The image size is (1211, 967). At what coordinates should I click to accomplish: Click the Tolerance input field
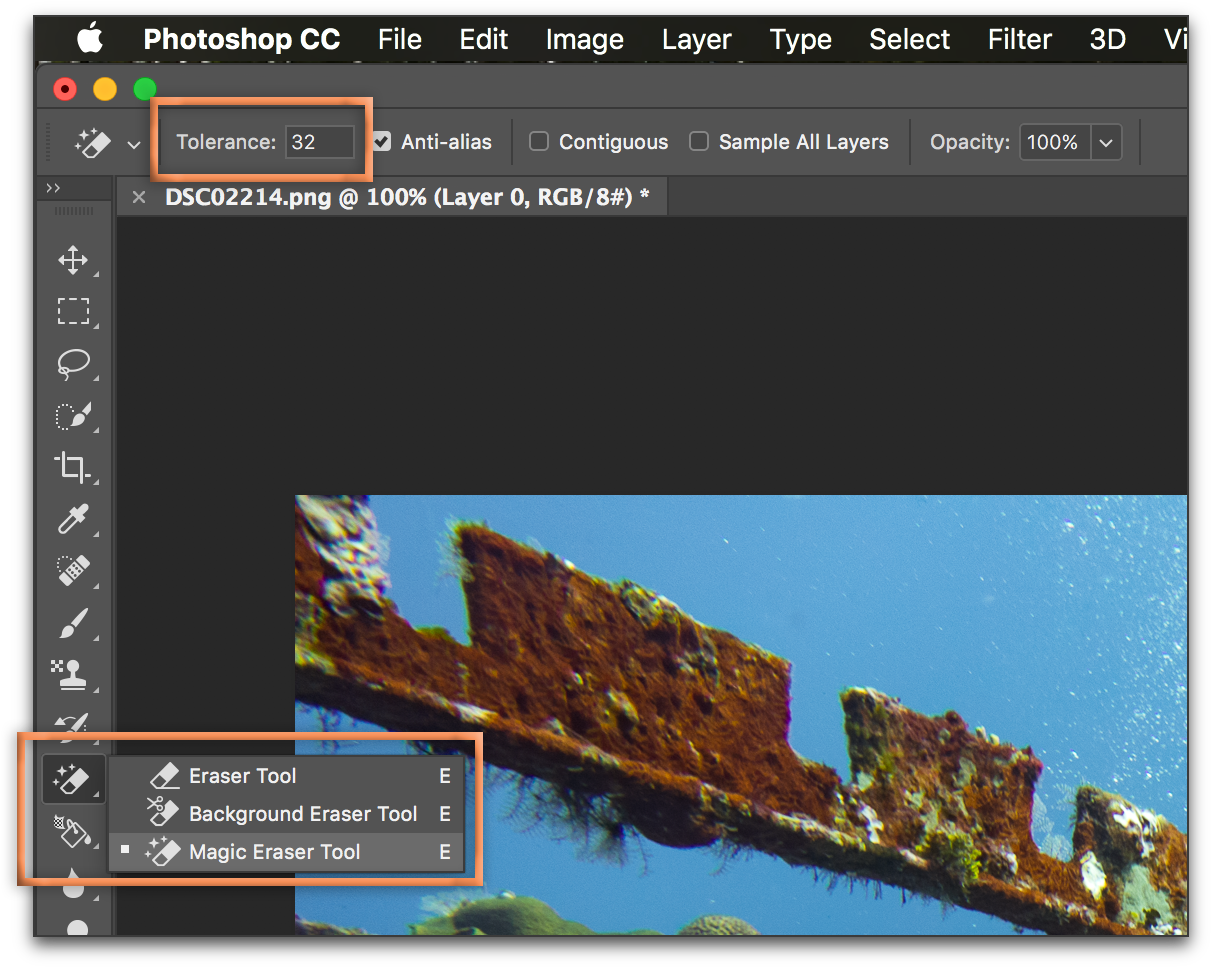[x=320, y=142]
